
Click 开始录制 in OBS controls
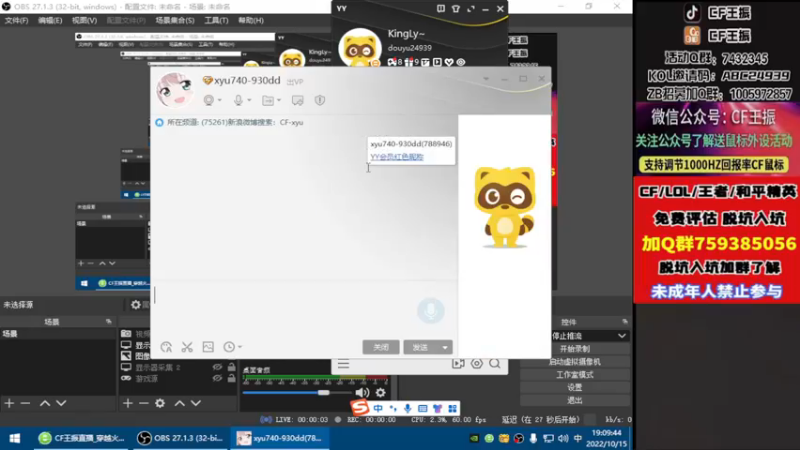point(574,349)
